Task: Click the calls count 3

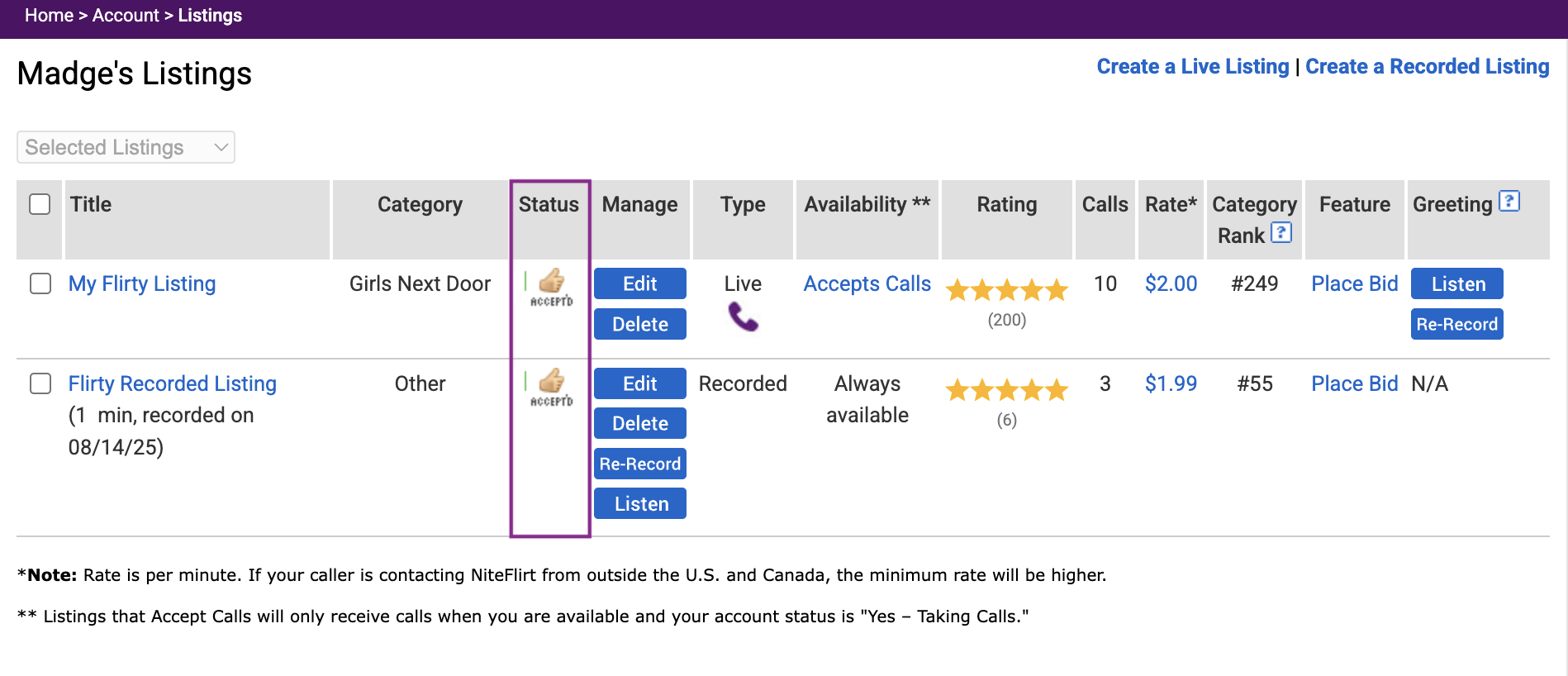Action: (x=1105, y=383)
